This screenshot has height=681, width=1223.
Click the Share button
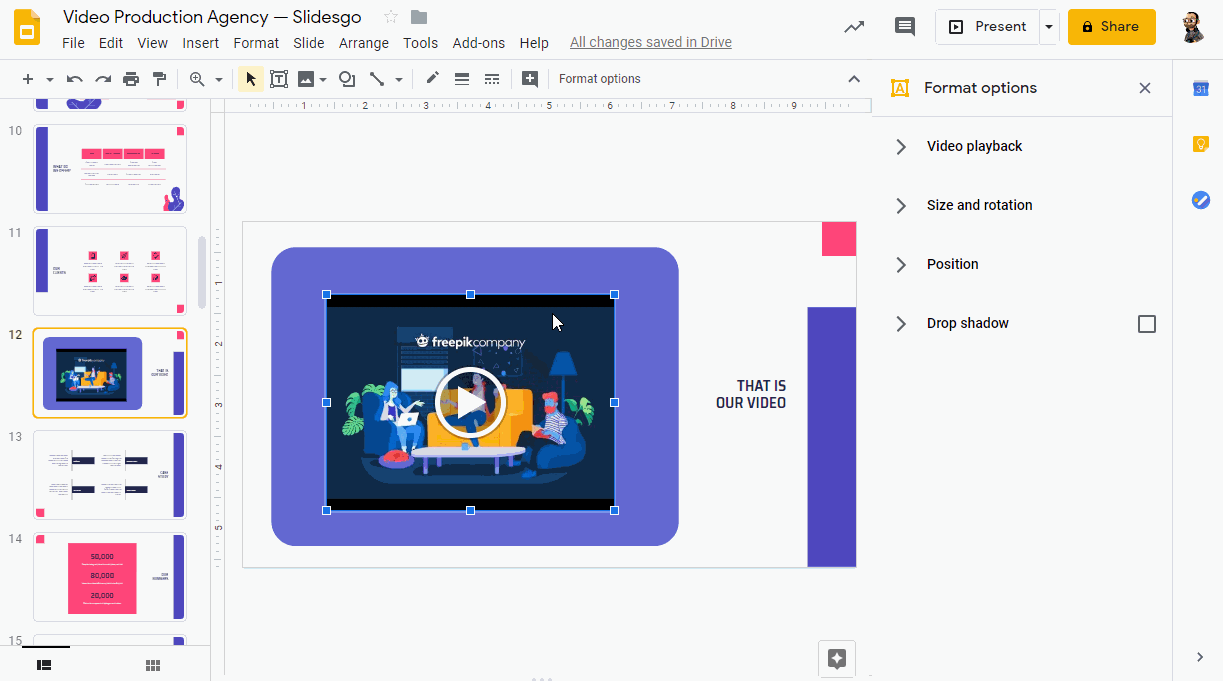tap(1112, 27)
